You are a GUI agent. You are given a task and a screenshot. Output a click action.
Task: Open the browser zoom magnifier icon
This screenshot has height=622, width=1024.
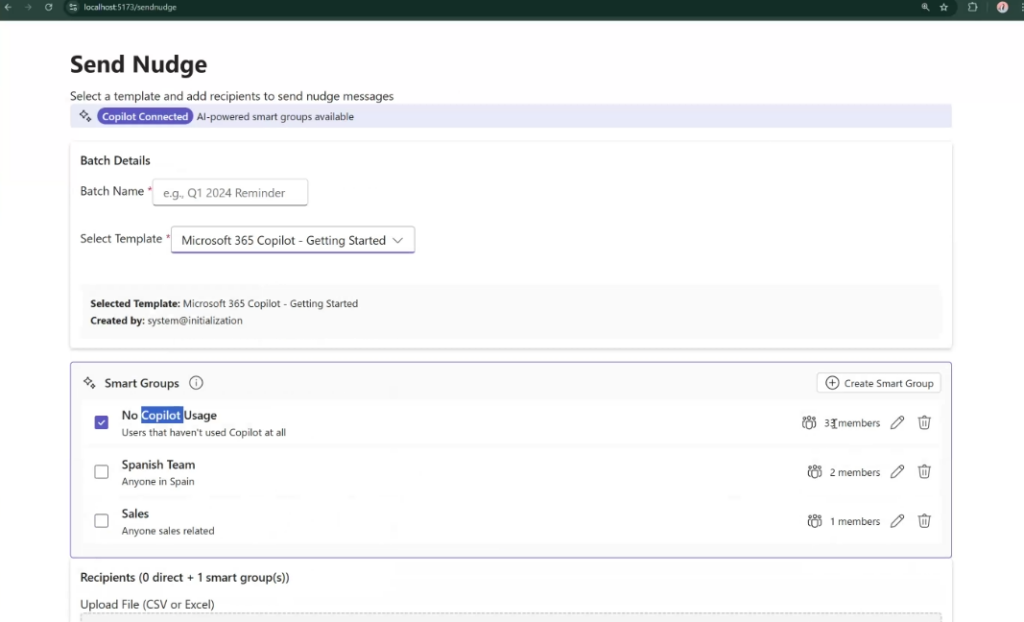[925, 7]
